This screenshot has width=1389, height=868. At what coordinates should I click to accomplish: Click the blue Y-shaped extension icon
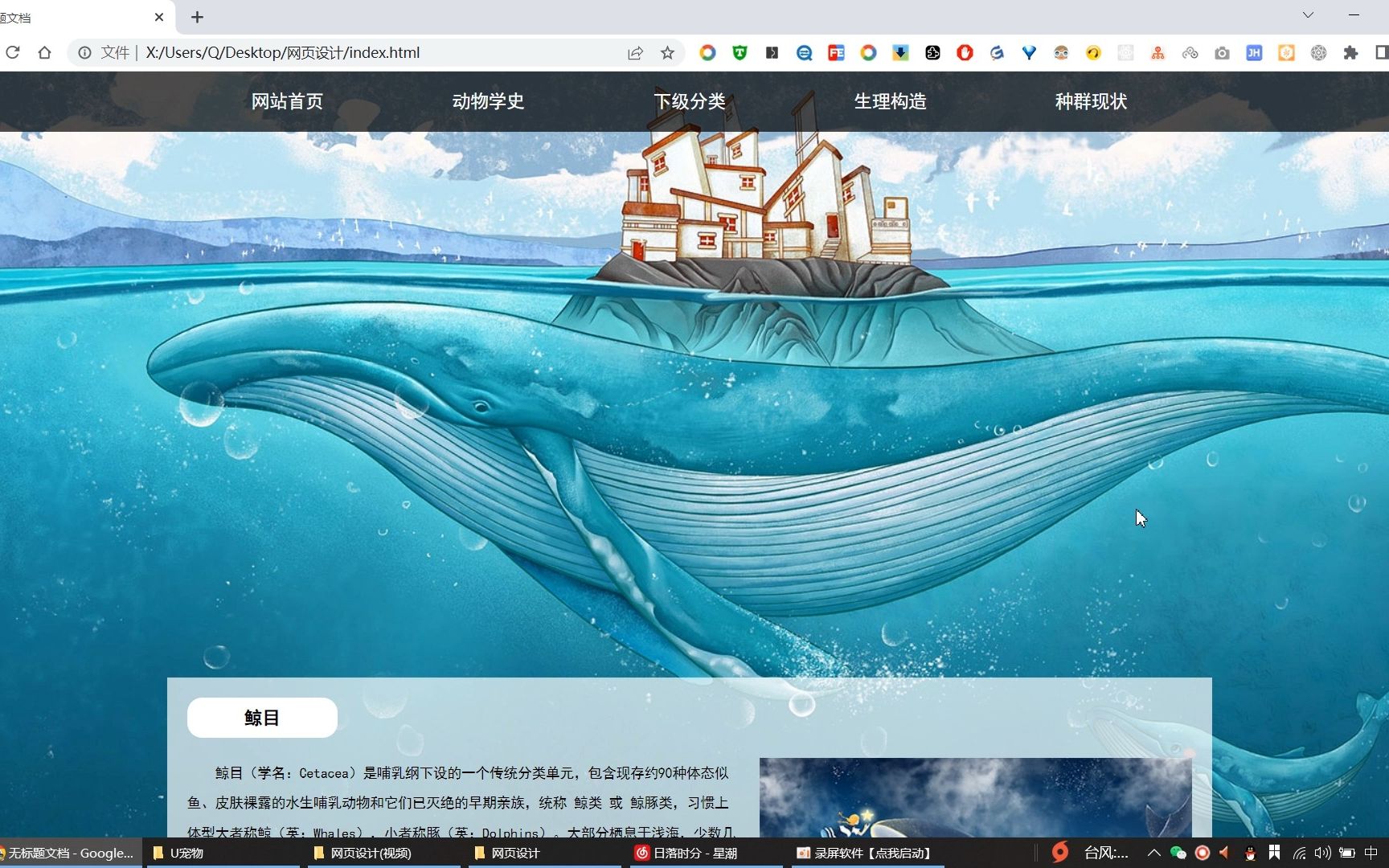pyautogui.click(x=1029, y=53)
